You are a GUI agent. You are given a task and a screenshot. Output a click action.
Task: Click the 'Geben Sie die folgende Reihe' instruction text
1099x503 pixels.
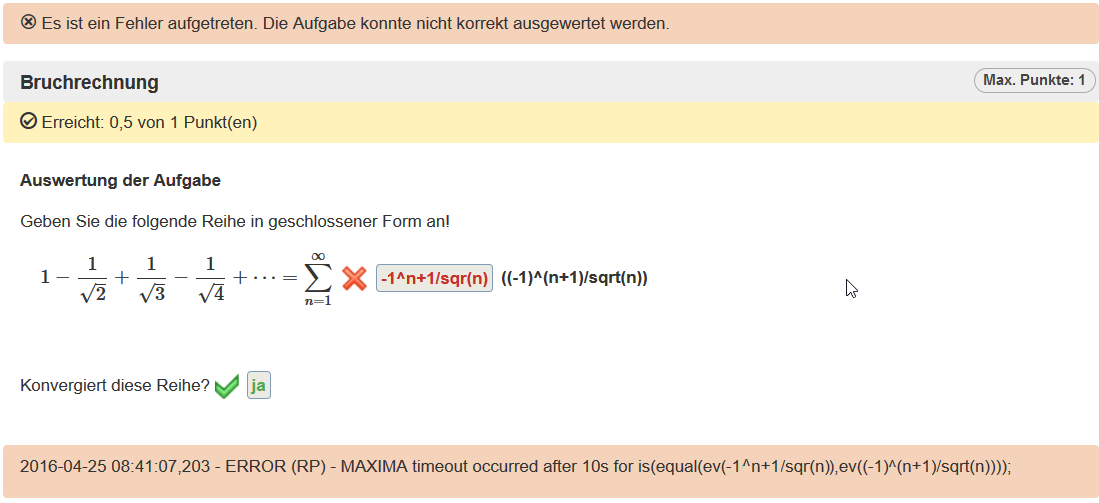pos(235,222)
